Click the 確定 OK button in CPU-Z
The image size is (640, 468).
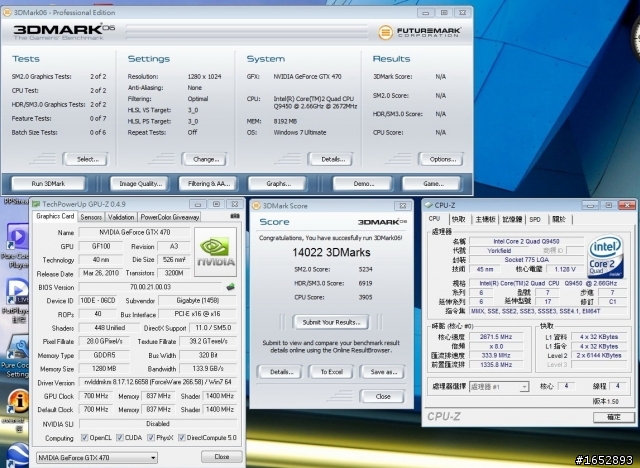tap(613, 417)
